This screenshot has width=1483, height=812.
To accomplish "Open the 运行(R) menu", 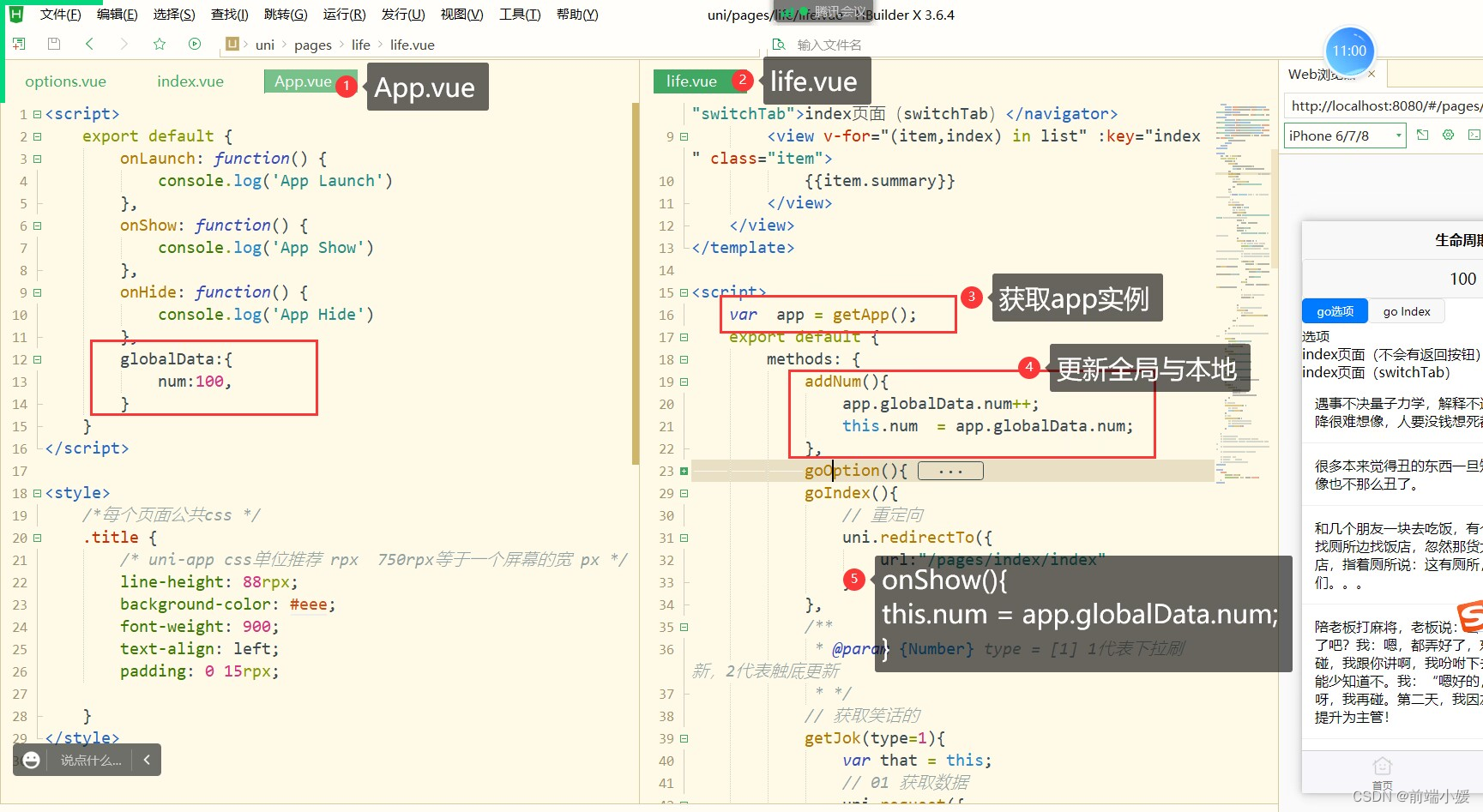I will coord(344,15).
